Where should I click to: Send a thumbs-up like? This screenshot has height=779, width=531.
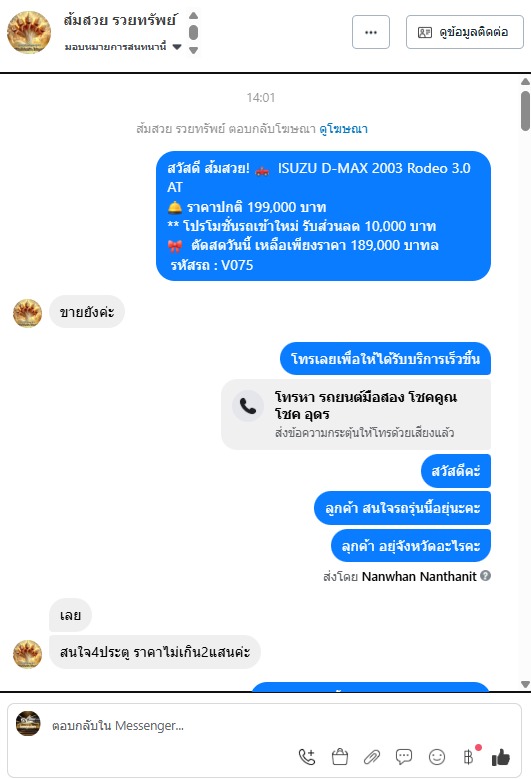pos(501,757)
